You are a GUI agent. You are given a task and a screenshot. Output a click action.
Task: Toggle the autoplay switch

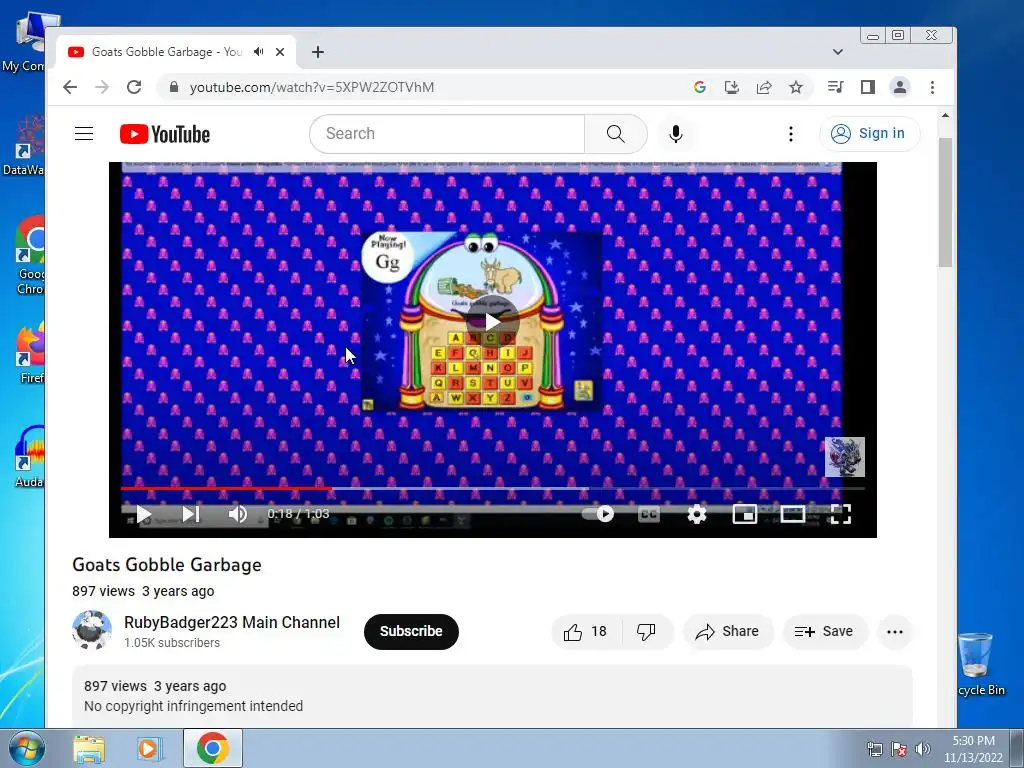click(x=599, y=514)
